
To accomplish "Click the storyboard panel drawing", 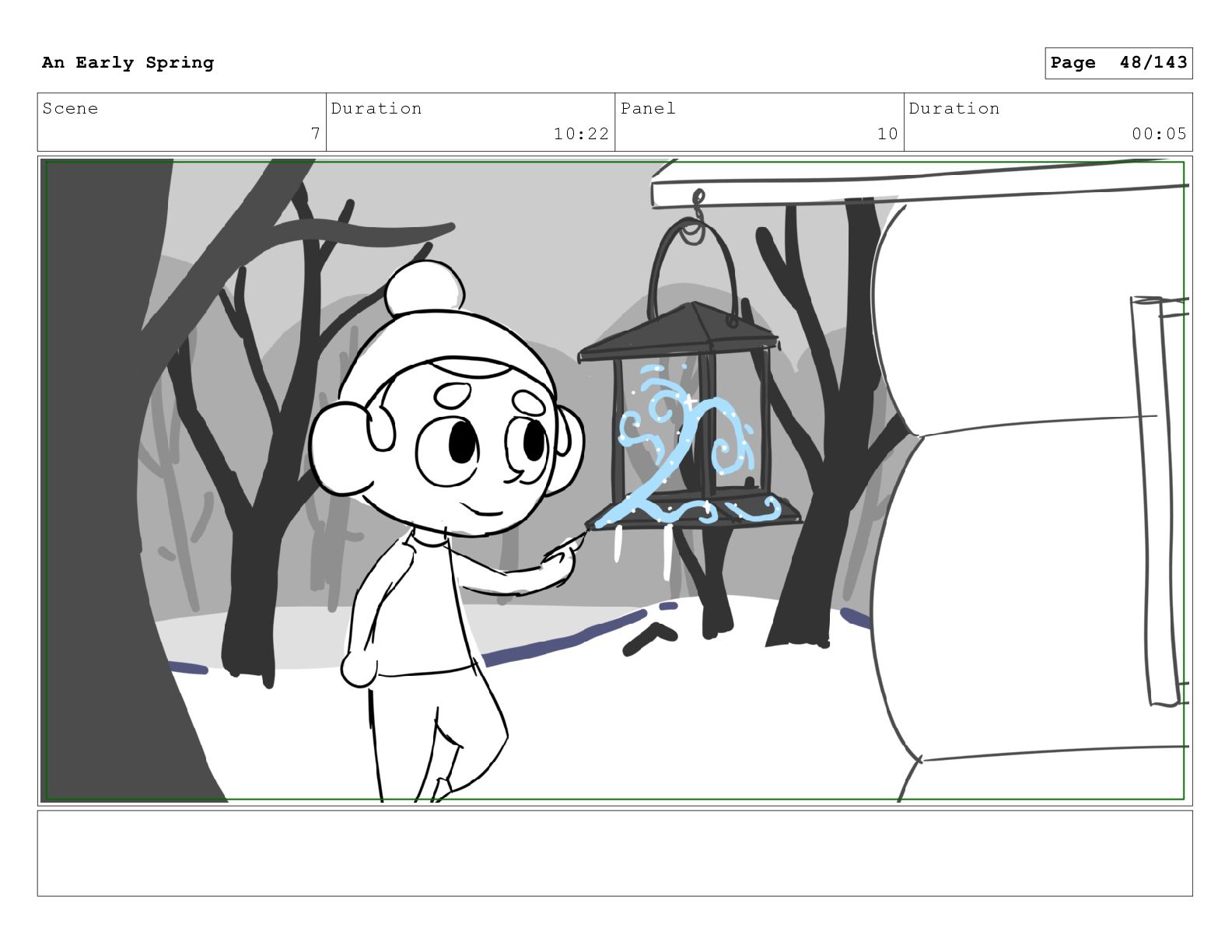I will coord(614,481).
